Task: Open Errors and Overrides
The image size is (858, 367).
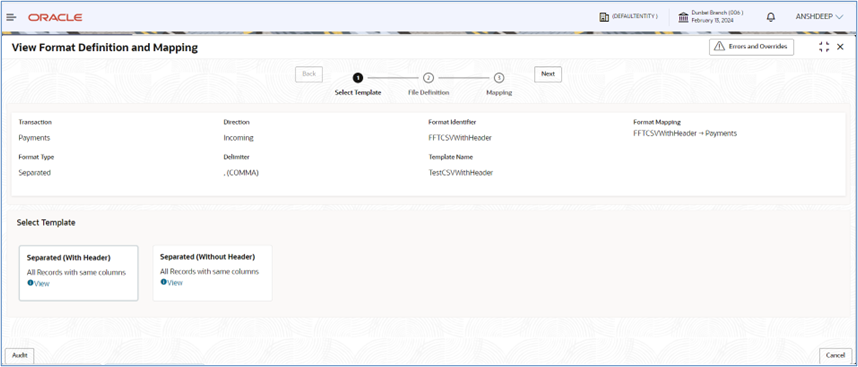Action: click(751, 47)
